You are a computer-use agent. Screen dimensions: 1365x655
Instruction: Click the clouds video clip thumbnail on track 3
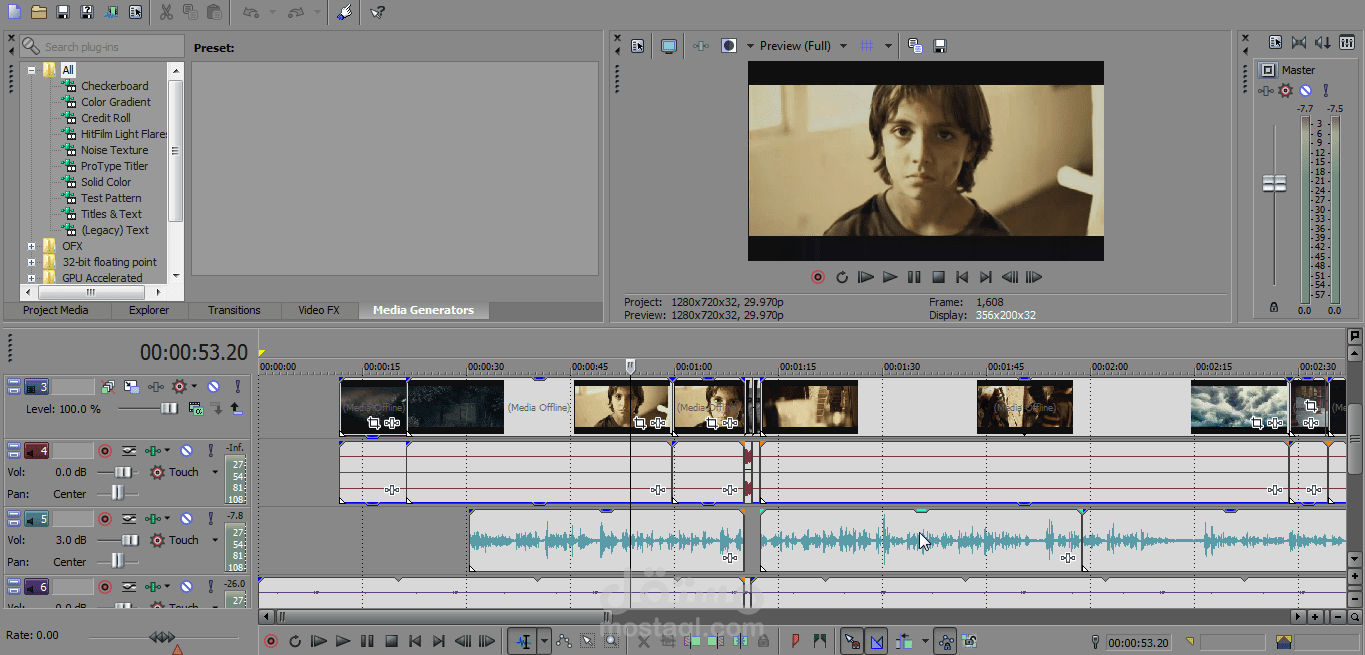pos(1240,407)
